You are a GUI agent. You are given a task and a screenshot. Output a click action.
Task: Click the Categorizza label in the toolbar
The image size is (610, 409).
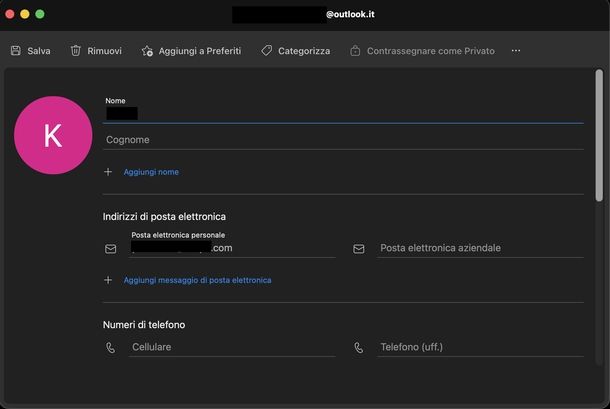point(304,51)
